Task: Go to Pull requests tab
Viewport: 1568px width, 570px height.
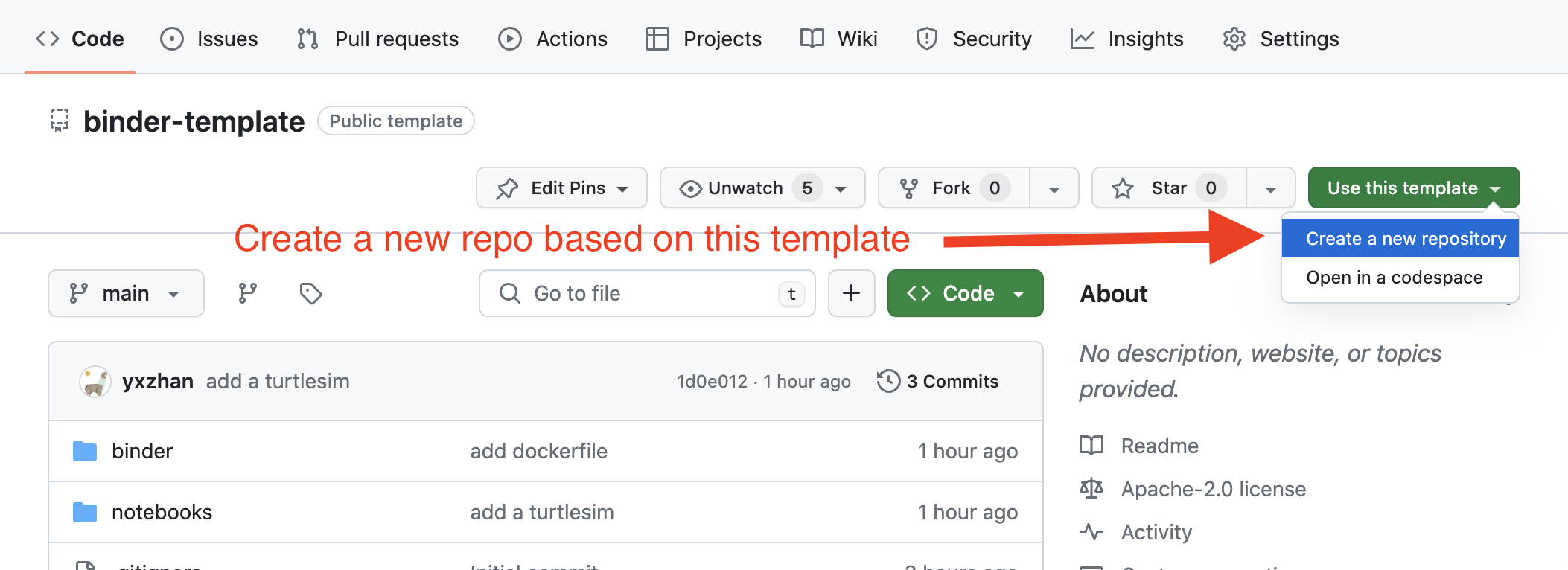Action: (x=377, y=39)
